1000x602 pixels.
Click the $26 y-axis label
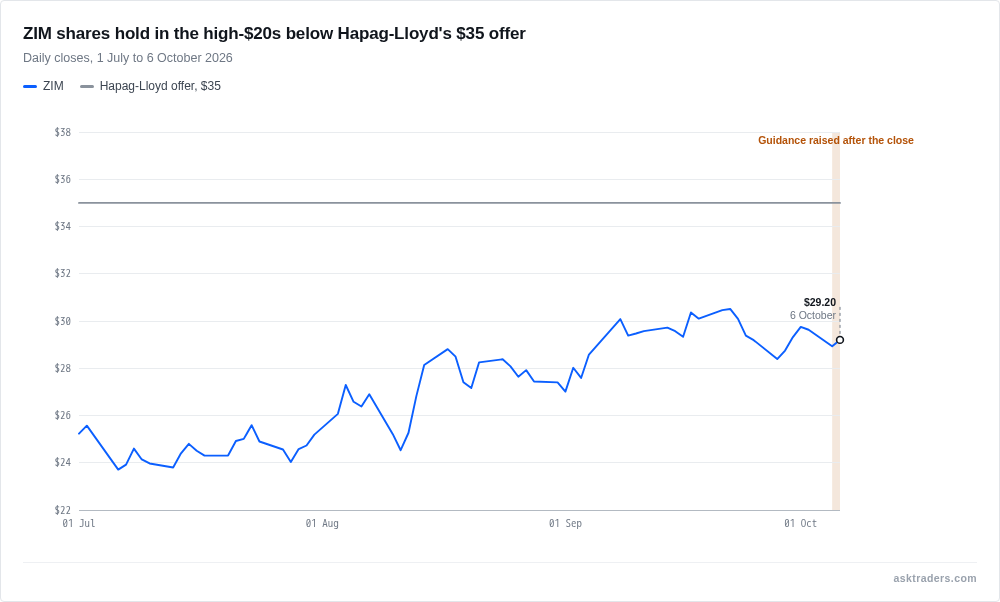click(62, 416)
